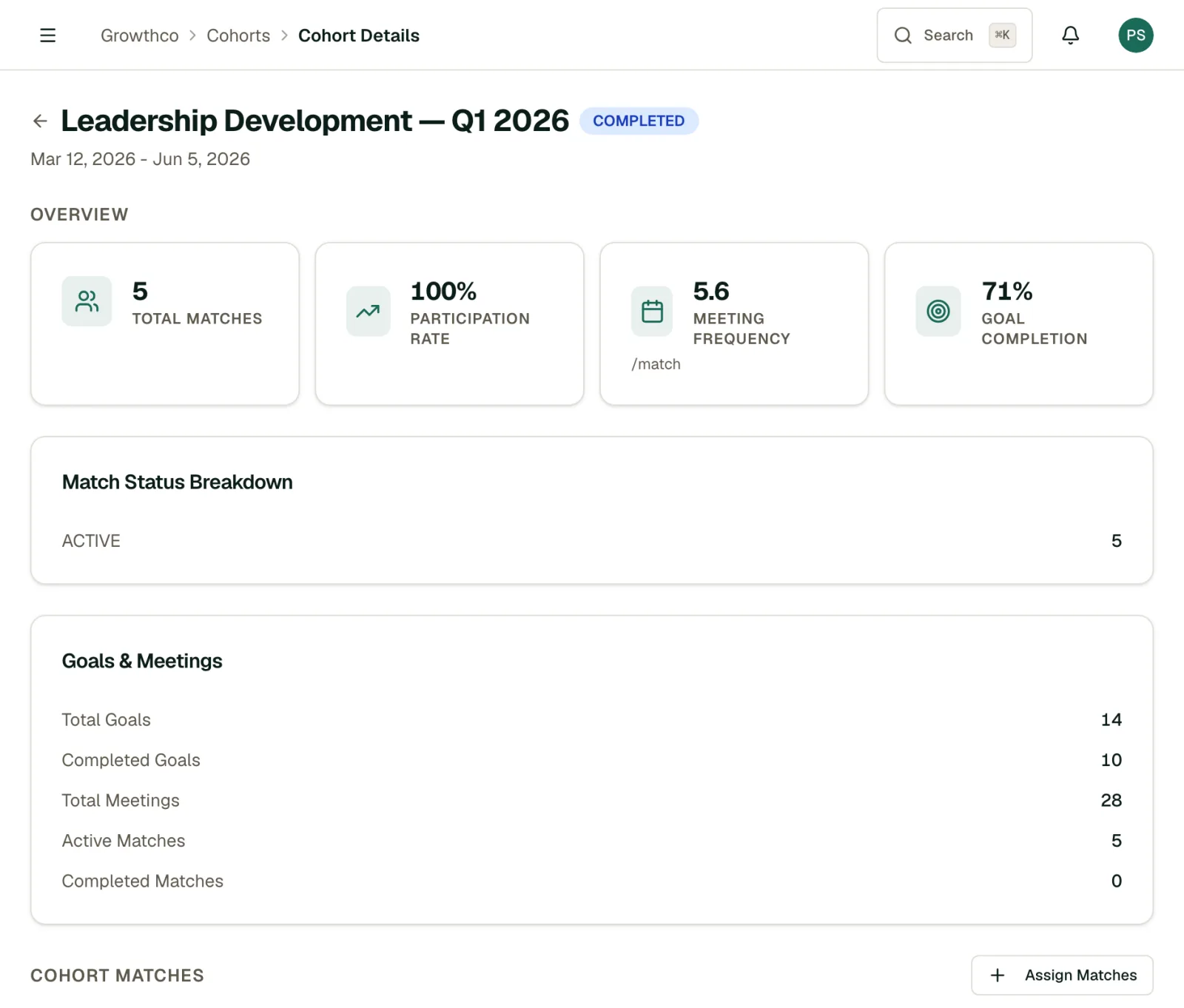The image size is (1184, 1008).
Task: Click the Total Goals value 14
Action: point(1111,720)
